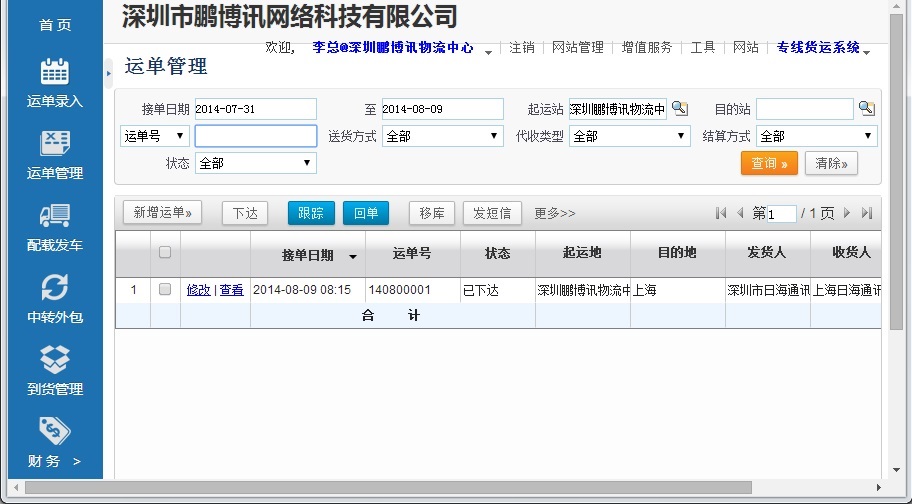Click the 新增运单 button
This screenshot has width=912, height=504.
pos(162,213)
